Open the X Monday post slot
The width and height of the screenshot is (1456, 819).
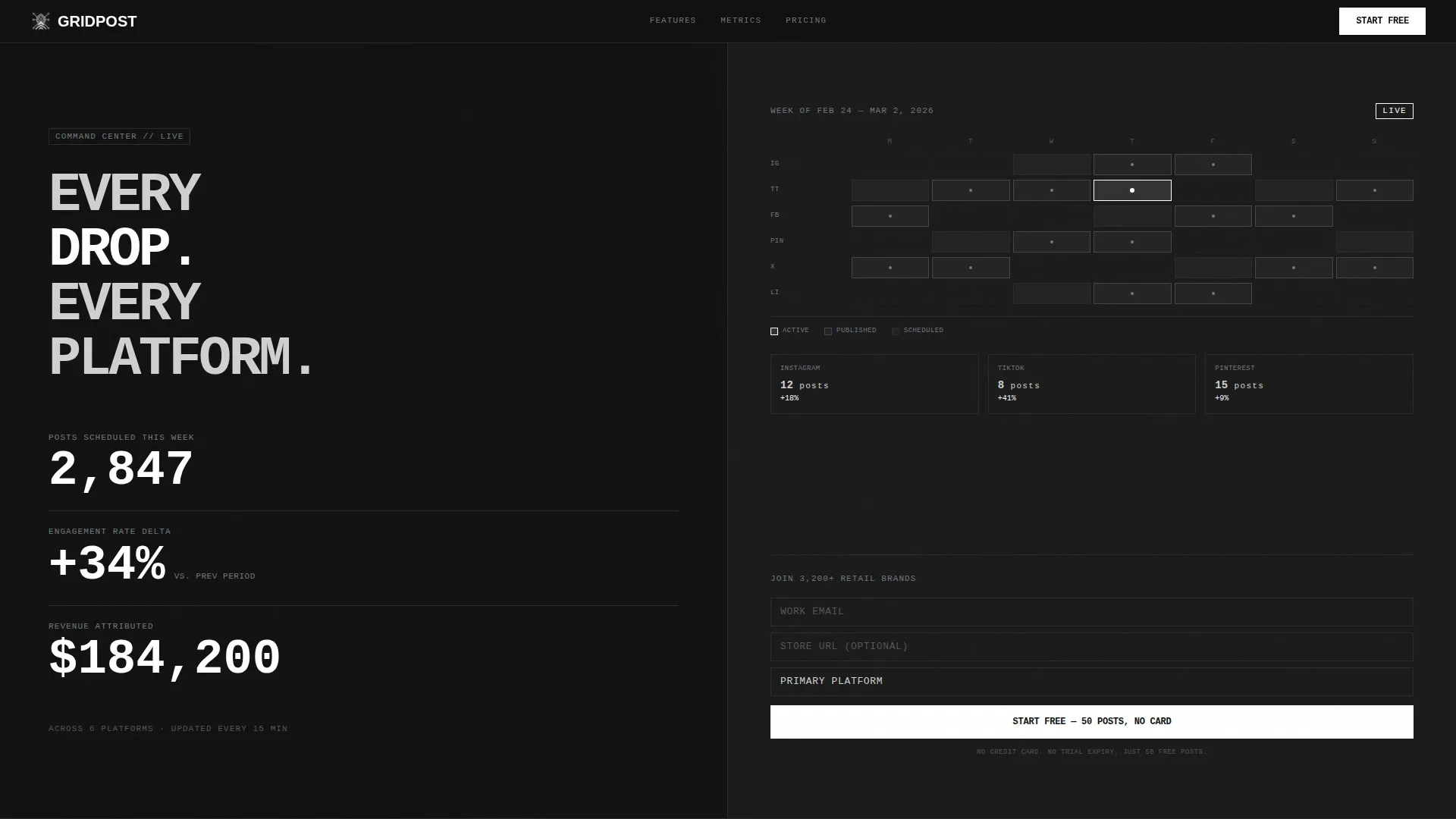pos(890,268)
